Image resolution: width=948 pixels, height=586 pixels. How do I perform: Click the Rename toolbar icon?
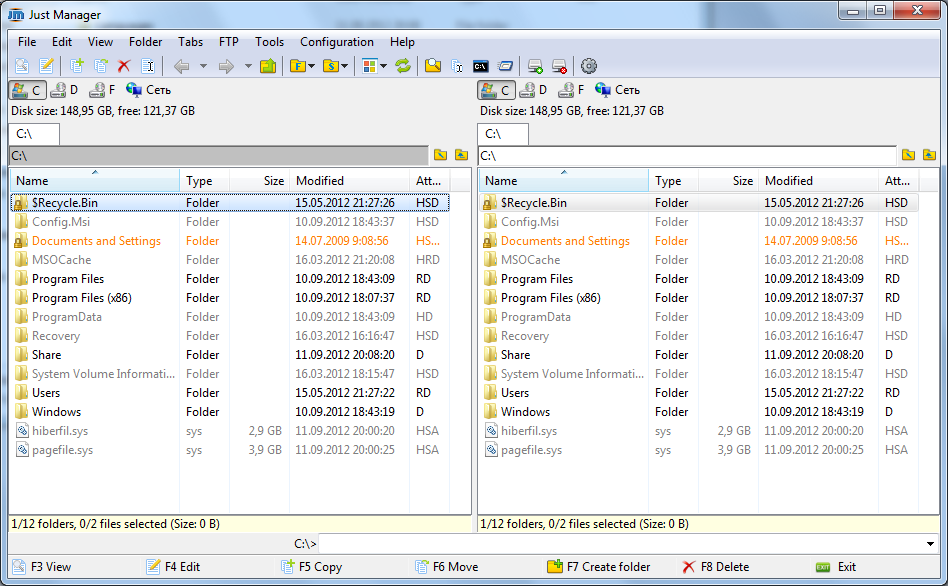click(148, 65)
